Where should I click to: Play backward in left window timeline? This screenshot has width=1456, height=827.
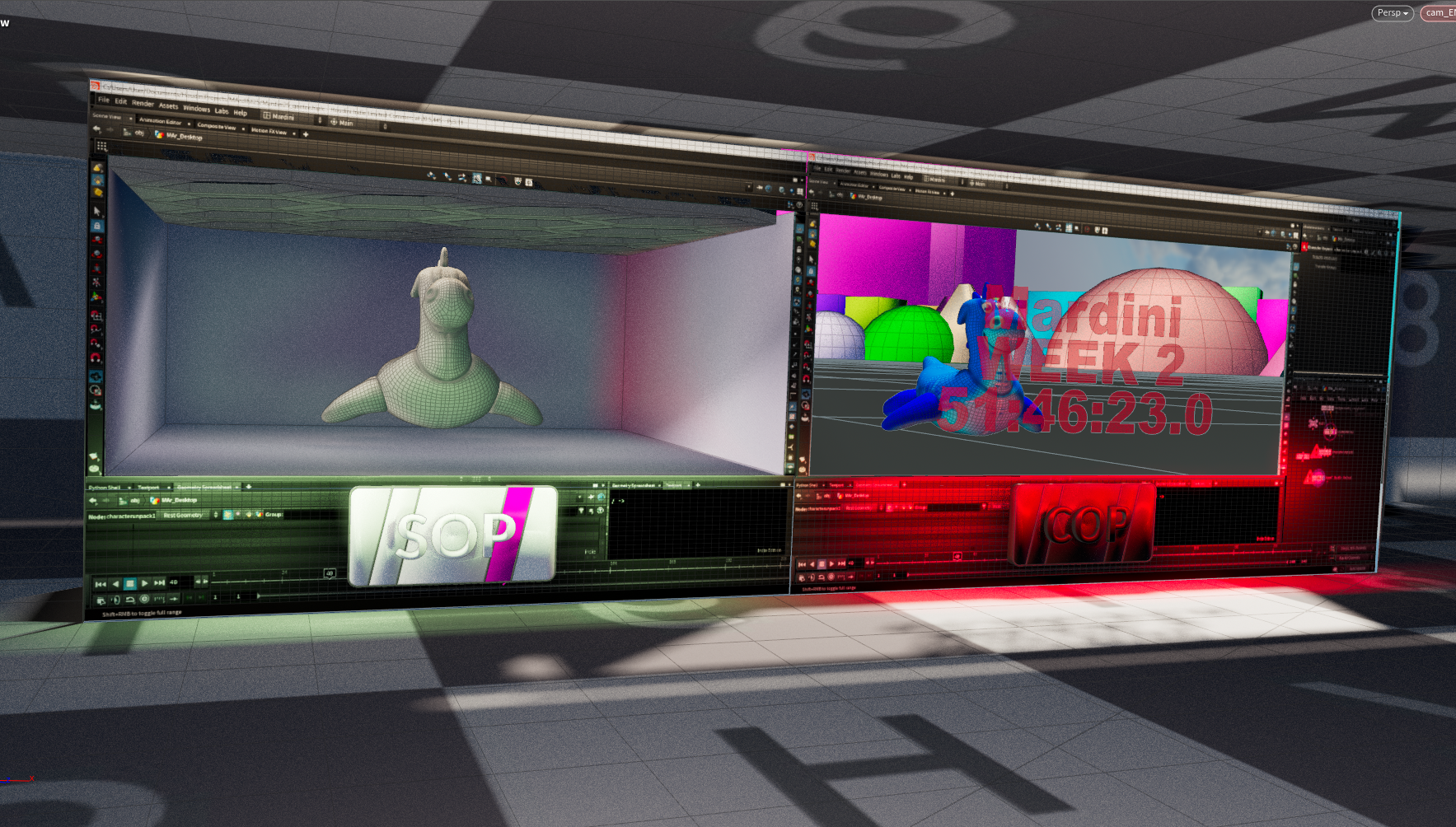[115, 583]
